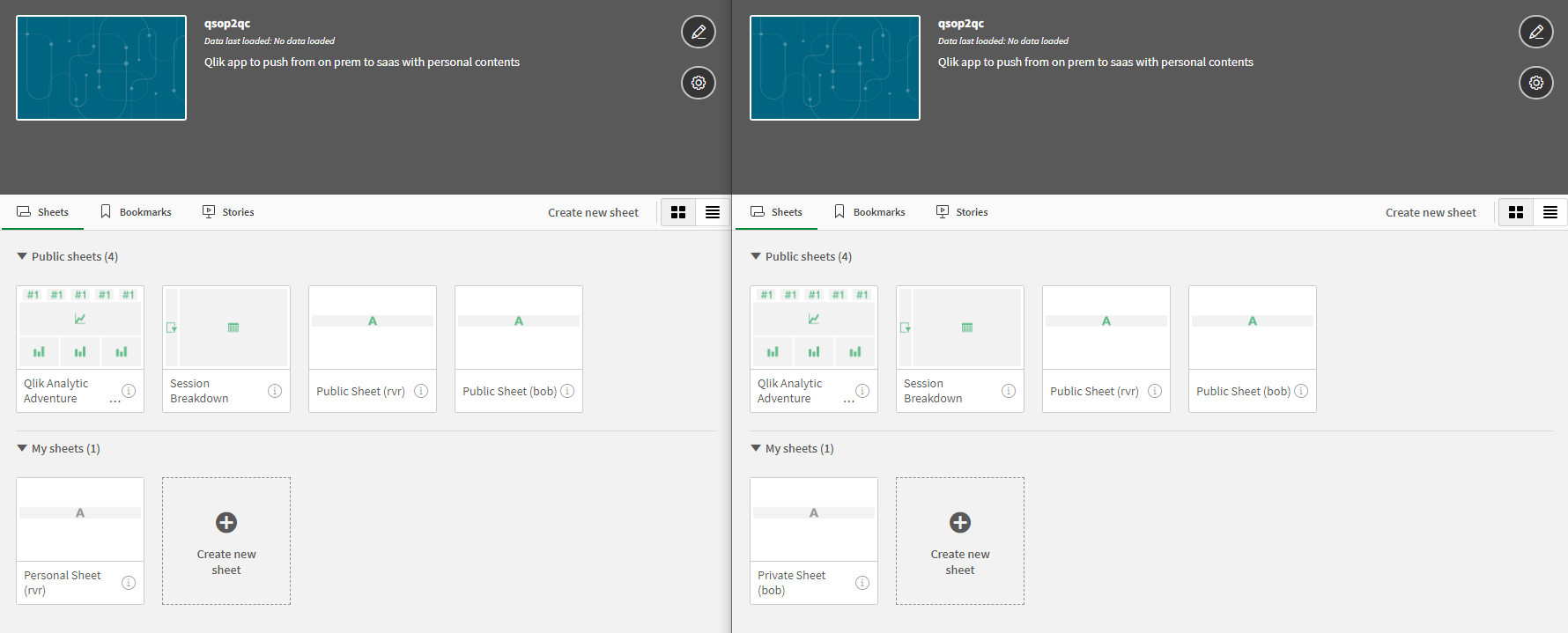The width and height of the screenshot is (1568, 633).
Task: Collapse My sheets section in left panel
Action: point(59,448)
